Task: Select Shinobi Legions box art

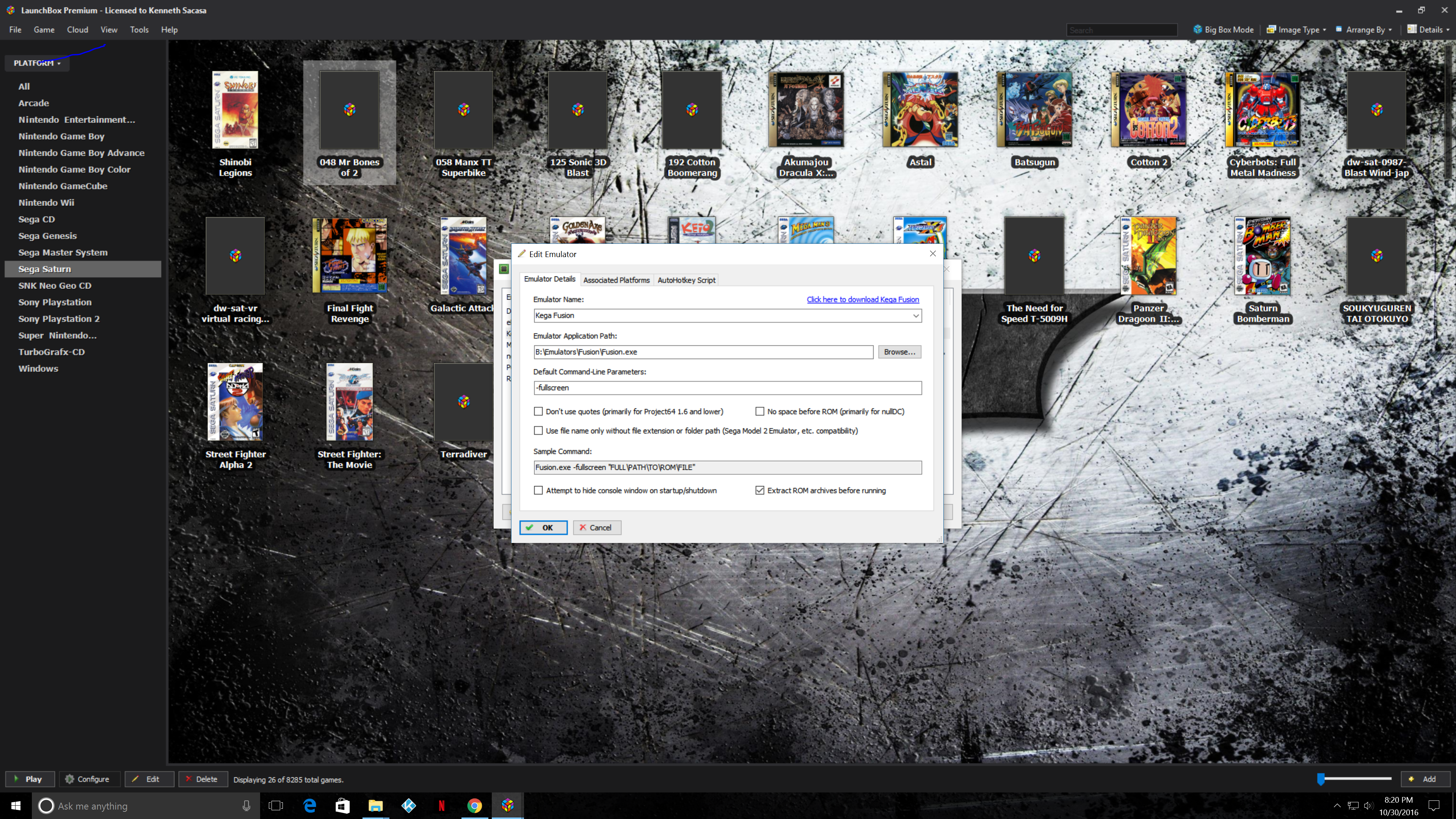Action: 235,110
